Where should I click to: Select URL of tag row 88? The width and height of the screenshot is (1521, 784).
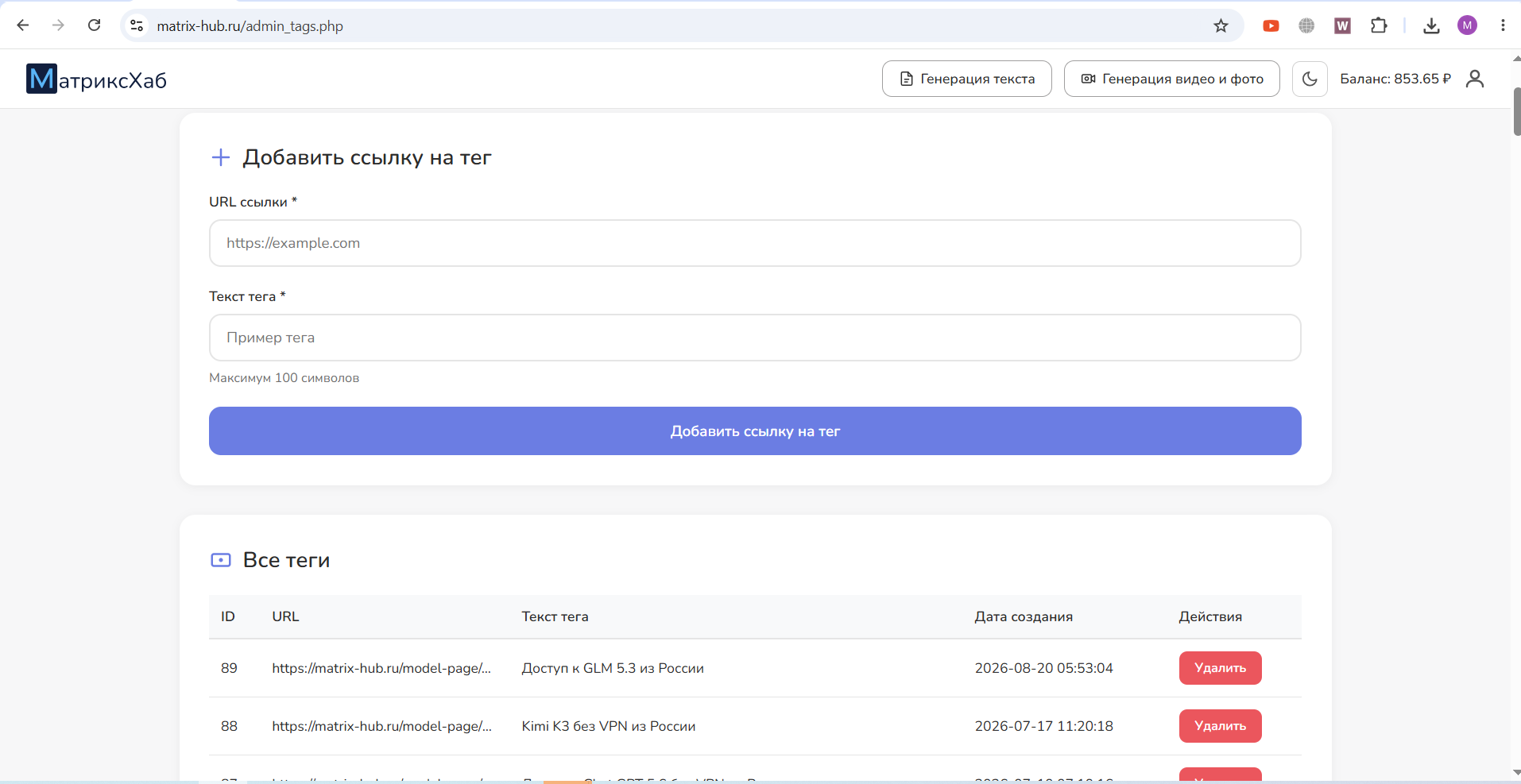[x=381, y=726]
